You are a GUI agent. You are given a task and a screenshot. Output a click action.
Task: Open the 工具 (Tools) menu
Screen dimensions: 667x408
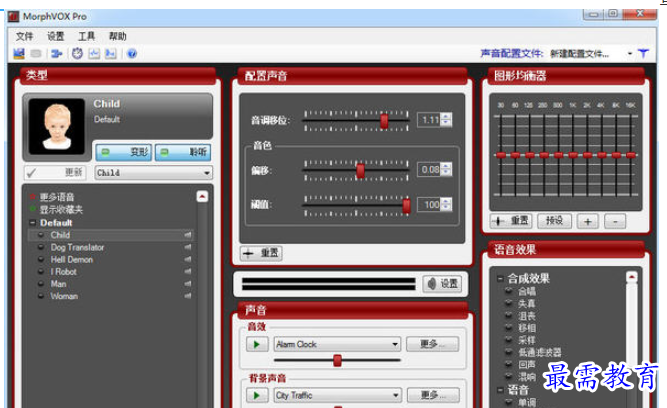coord(86,36)
